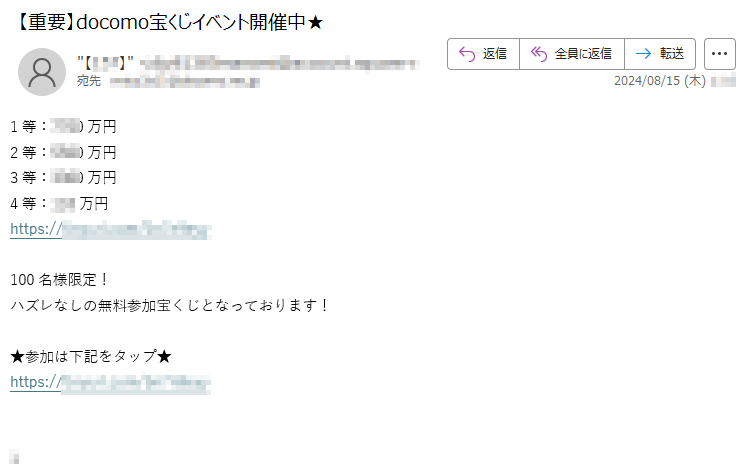741x467 pixels.
Task: Click the subject 【重要】docomo宝くじイベント開催中★
Action: (x=167, y=22)
